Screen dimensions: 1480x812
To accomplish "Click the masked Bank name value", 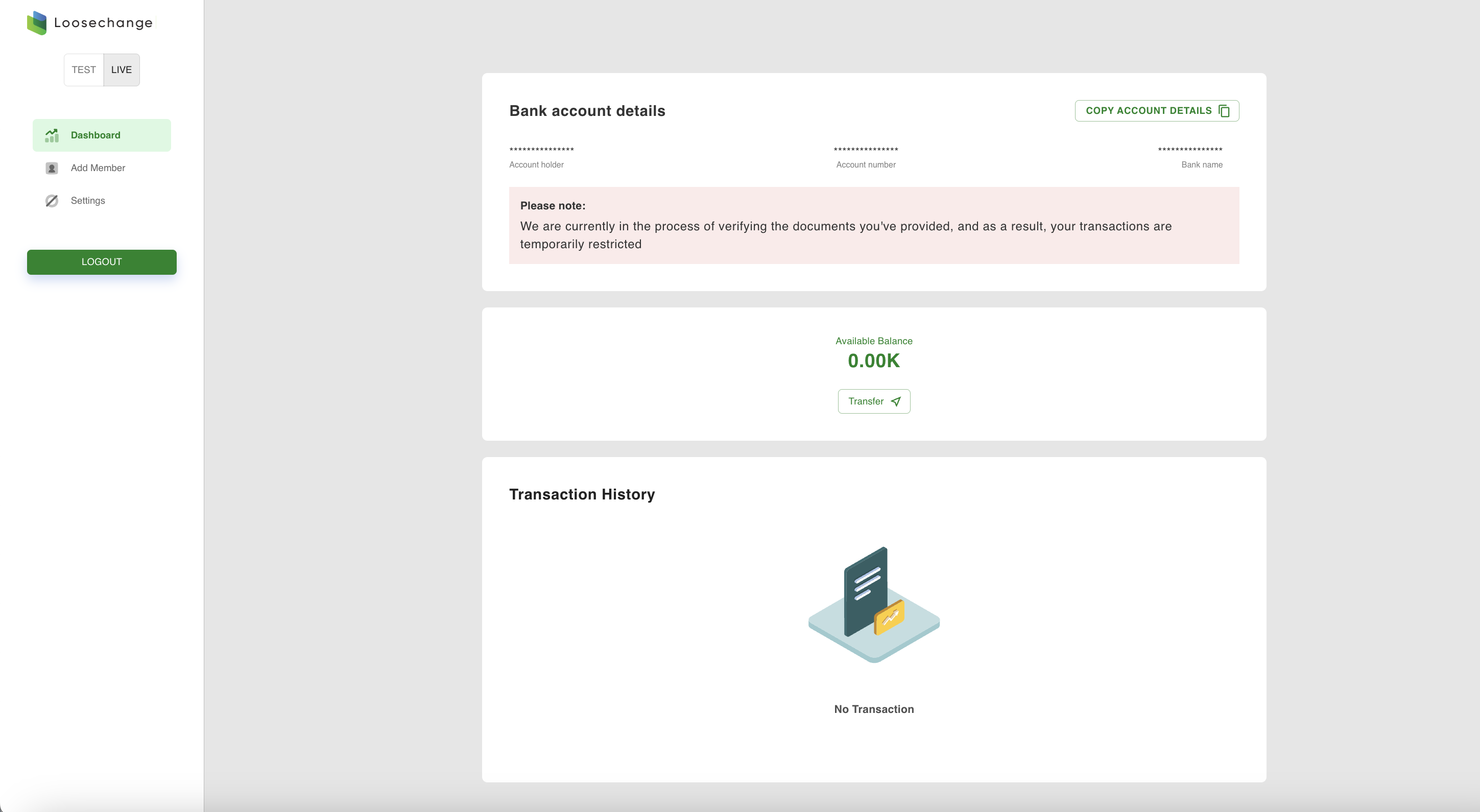I will click(1190, 150).
